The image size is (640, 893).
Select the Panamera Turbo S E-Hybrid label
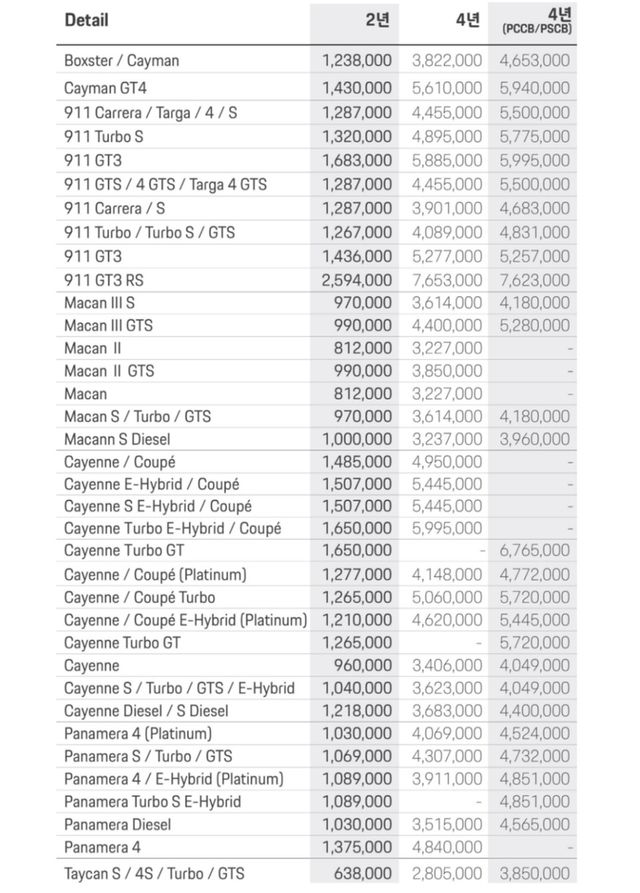click(x=153, y=801)
